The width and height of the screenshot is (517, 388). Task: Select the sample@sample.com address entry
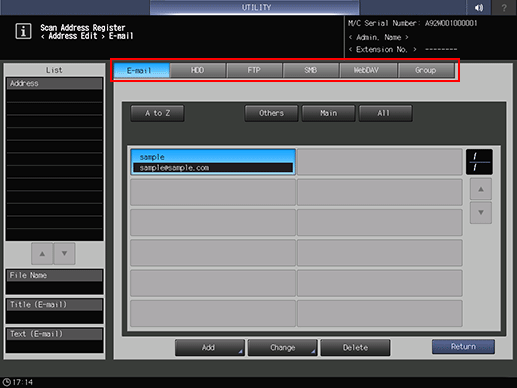point(213,162)
